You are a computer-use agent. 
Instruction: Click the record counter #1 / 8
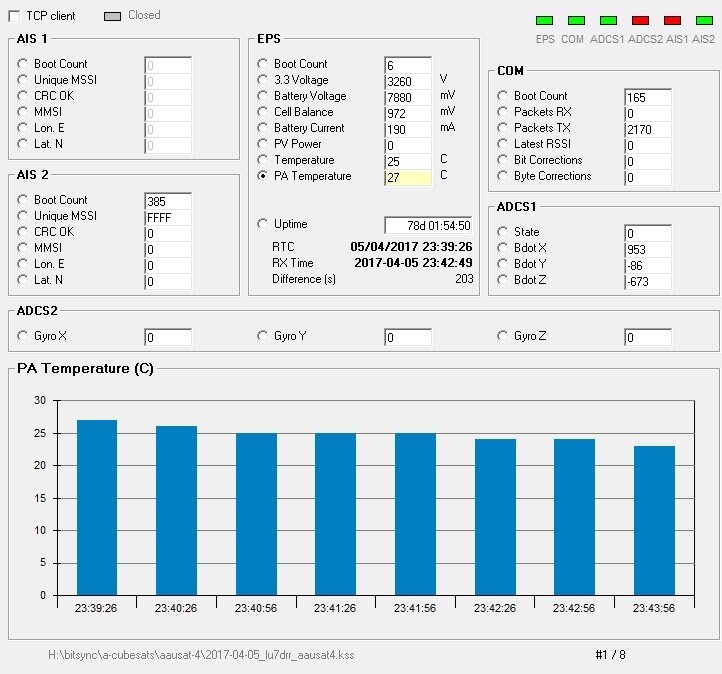pos(610,655)
